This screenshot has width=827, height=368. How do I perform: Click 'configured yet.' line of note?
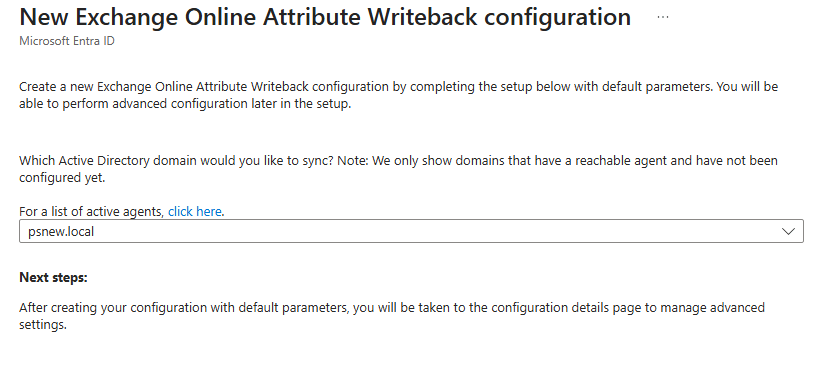tap(62, 178)
